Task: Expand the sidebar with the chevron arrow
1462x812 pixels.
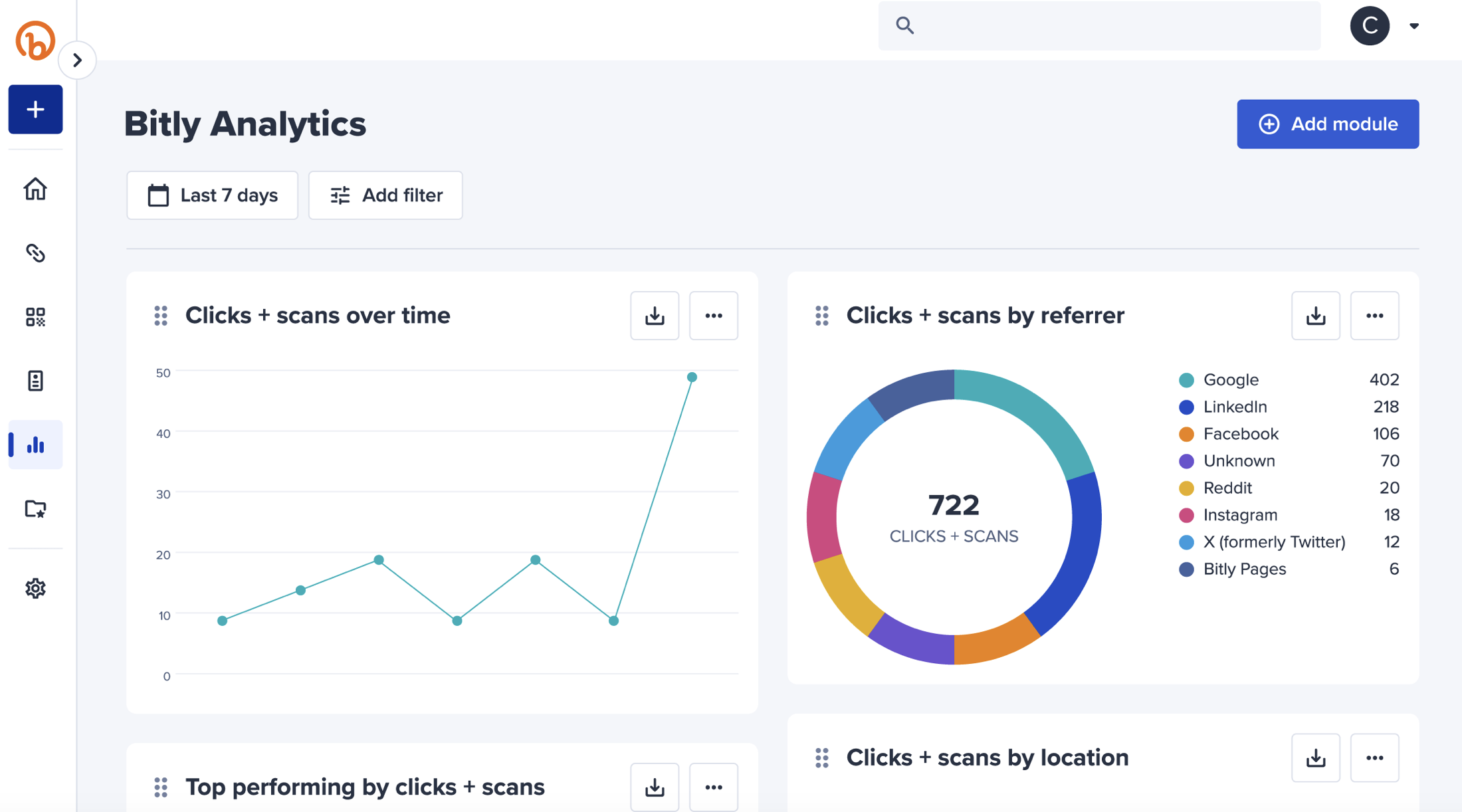Action: click(x=77, y=60)
